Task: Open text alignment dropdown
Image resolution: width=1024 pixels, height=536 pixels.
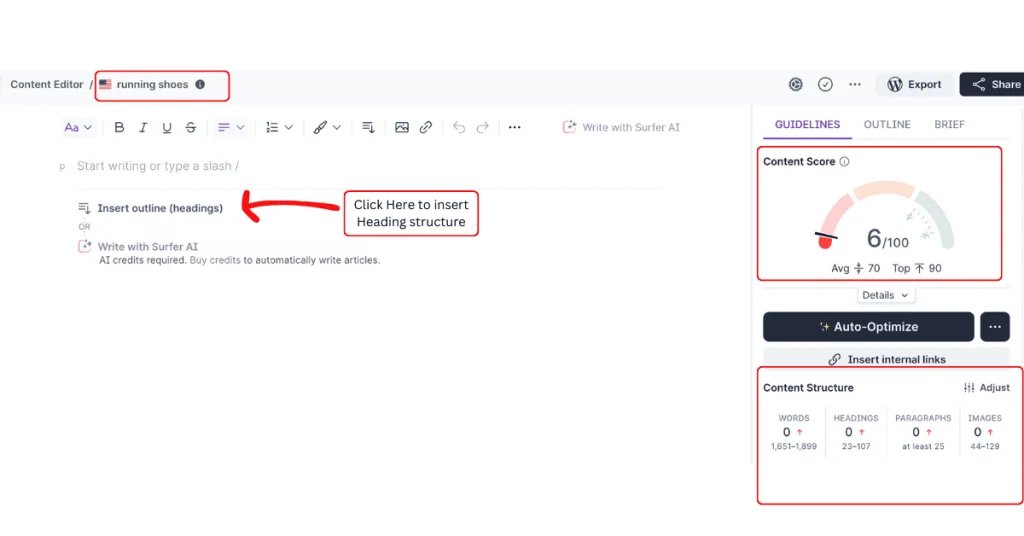Action: click(231, 127)
